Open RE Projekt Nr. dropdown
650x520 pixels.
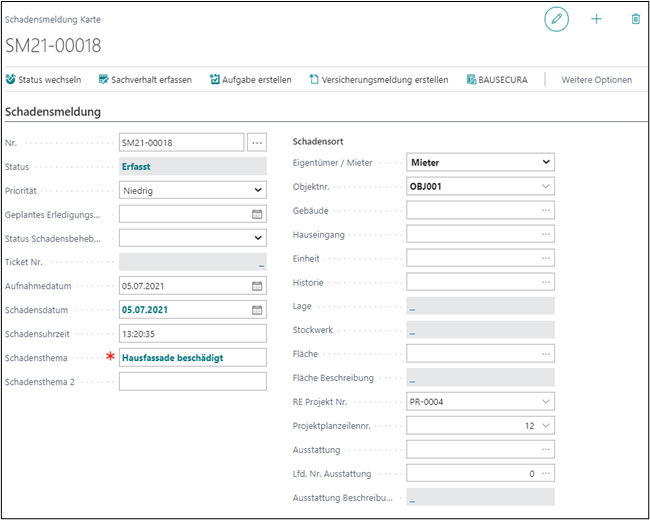tap(545, 402)
